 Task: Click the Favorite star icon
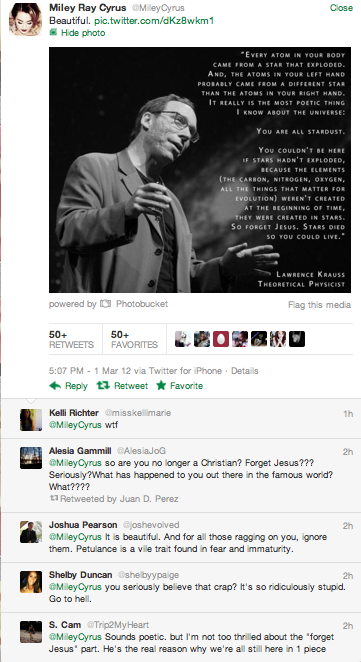[x=161, y=385]
